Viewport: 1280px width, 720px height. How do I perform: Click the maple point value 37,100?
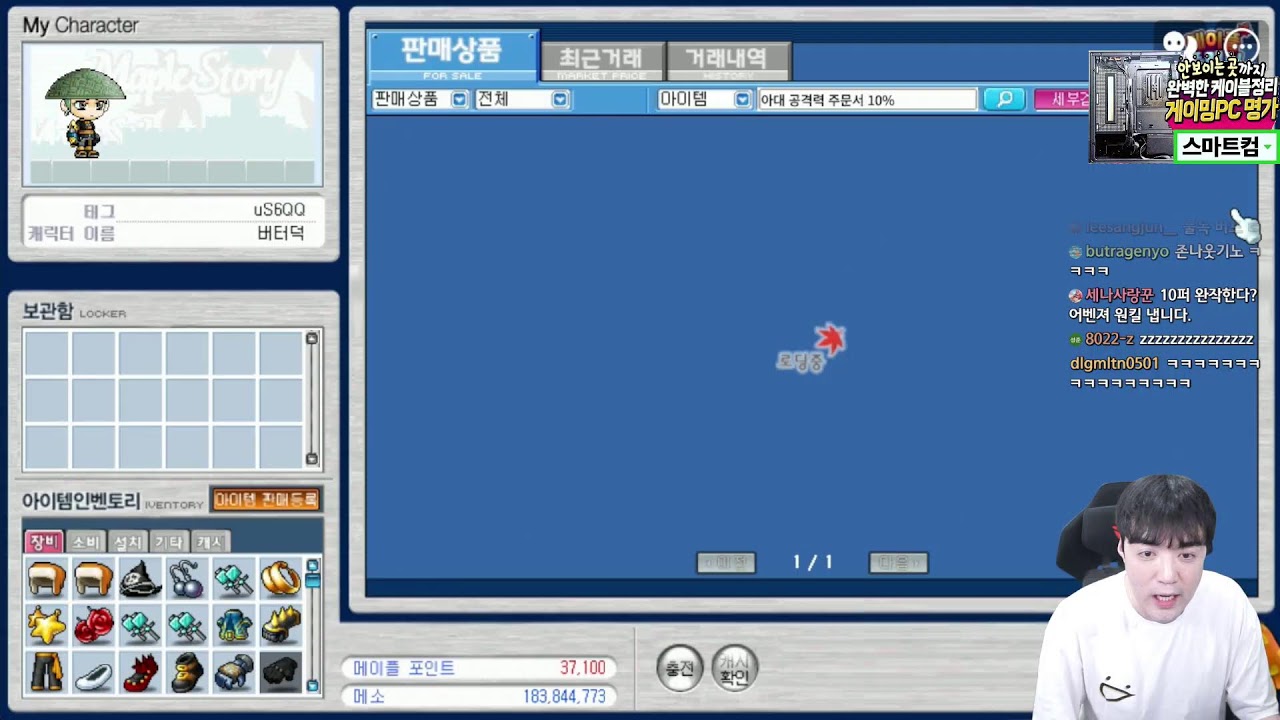[x=582, y=668]
